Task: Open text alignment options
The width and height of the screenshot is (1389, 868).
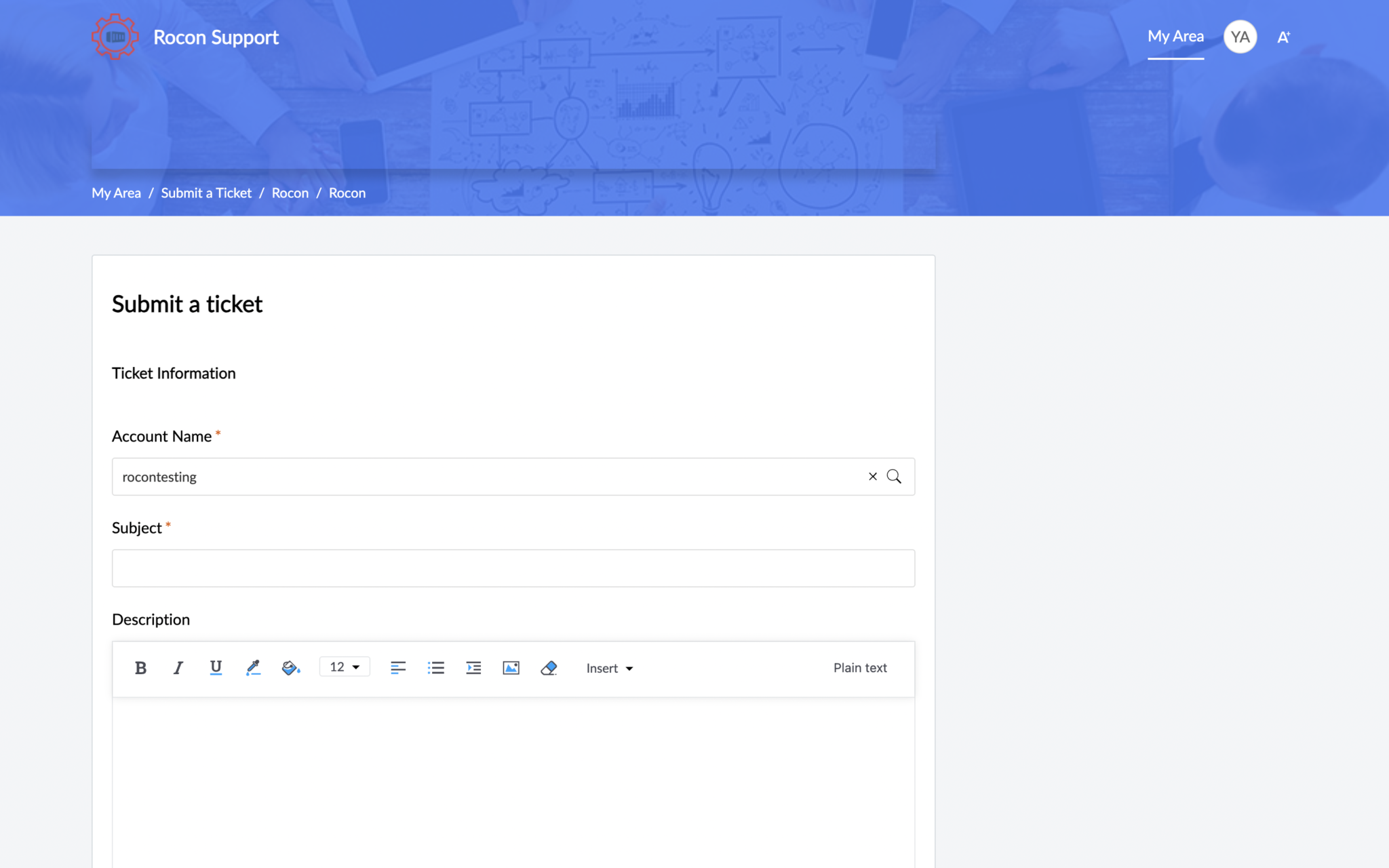Action: 398,668
